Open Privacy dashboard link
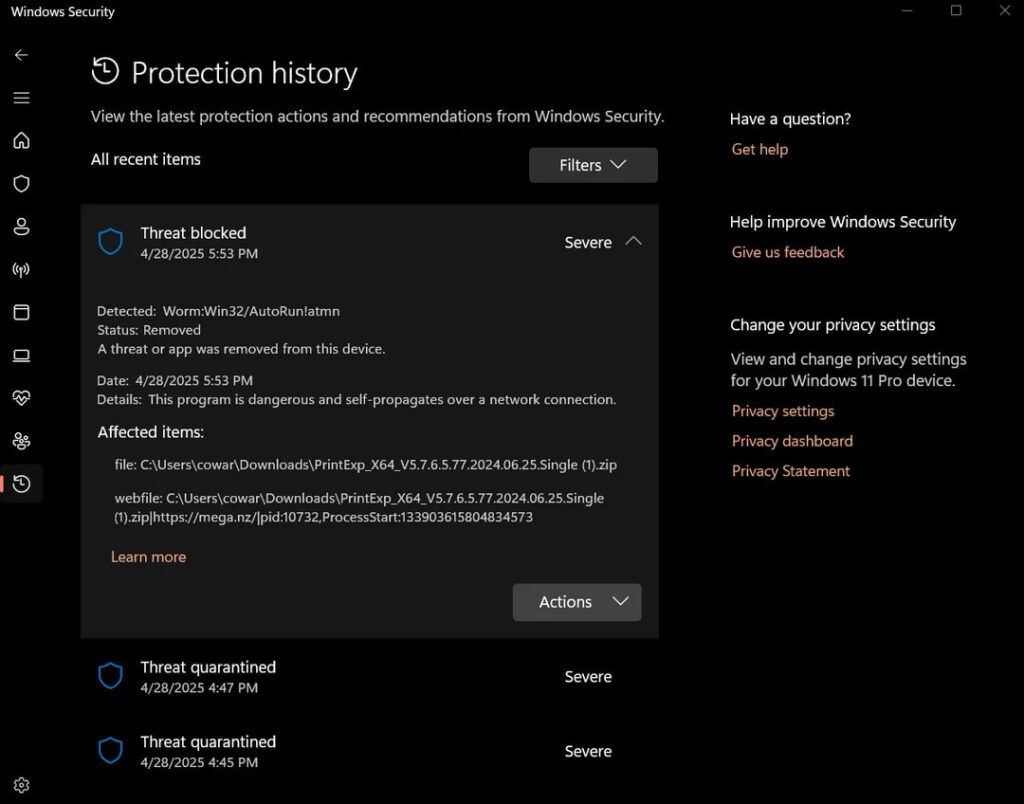The height and width of the screenshot is (804, 1024). (x=792, y=441)
